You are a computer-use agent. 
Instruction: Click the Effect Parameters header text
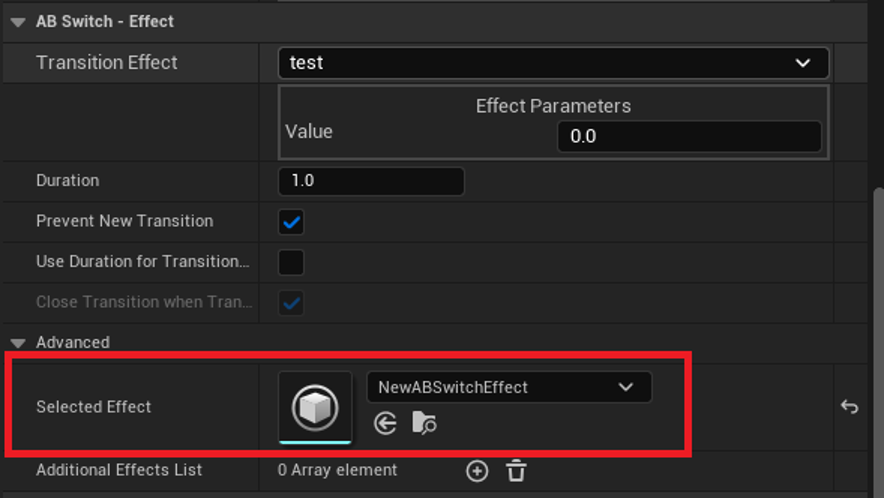553,106
